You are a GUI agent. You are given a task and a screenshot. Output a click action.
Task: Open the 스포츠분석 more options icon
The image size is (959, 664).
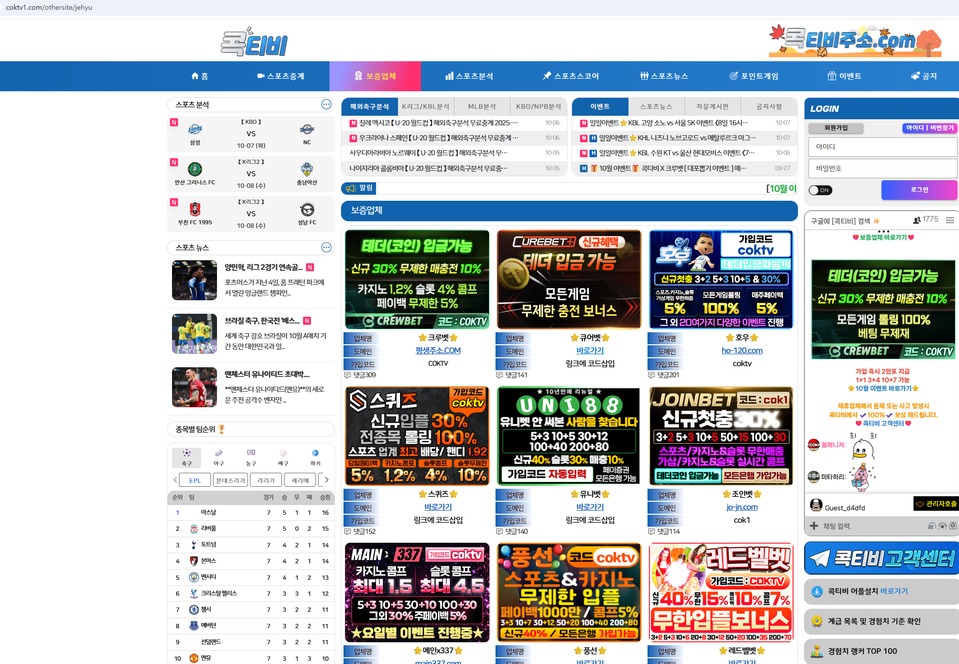(x=326, y=105)
